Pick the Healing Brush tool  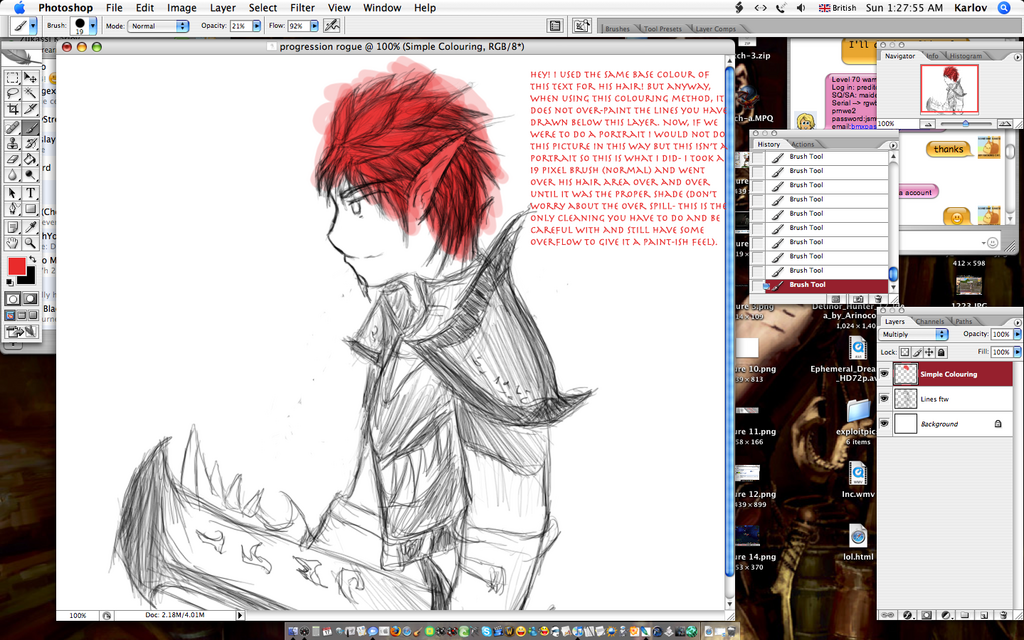tap(12, 127)
